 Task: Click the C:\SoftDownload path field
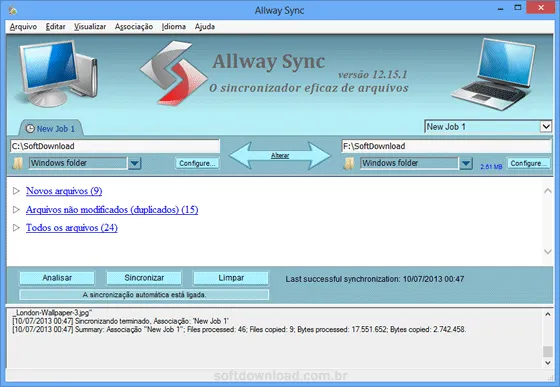[x=115, y=146]
